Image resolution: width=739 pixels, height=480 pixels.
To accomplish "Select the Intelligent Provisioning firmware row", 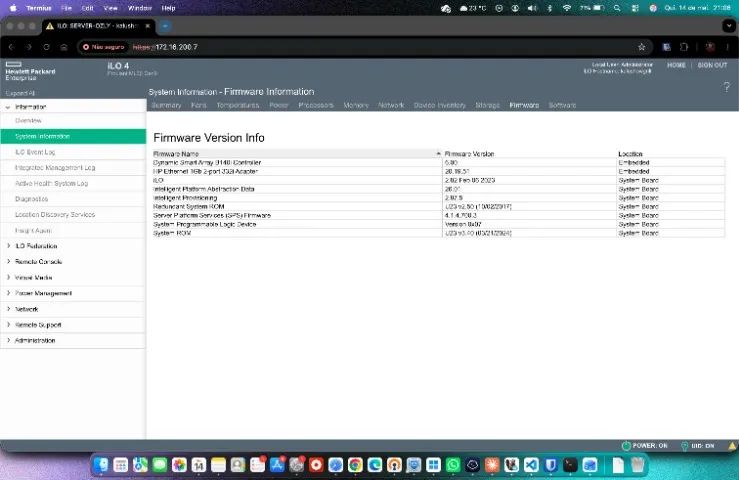I will click(439, 198).
